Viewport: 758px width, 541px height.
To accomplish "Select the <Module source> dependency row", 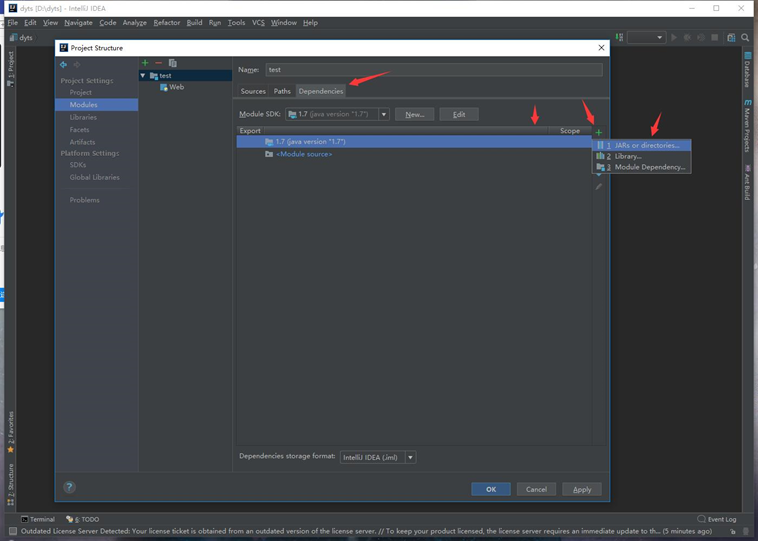I will [x=414, y=154].
